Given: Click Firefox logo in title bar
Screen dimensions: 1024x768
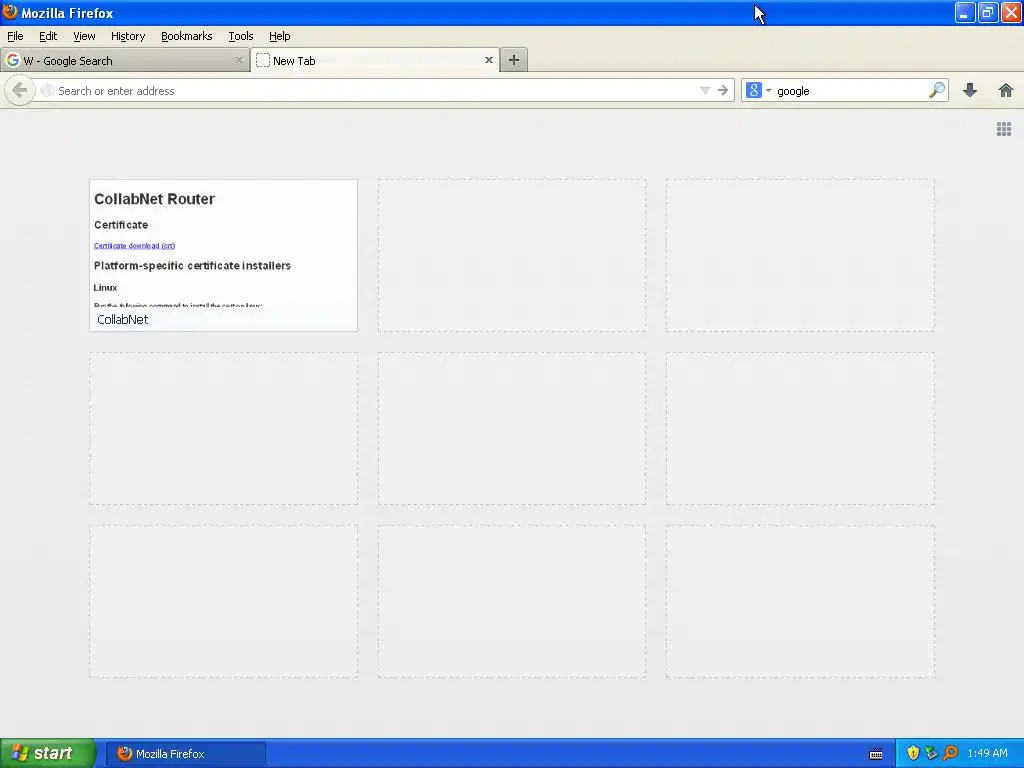Looking at the screenshot, I should pyautogui.click(x=10, y=12).
